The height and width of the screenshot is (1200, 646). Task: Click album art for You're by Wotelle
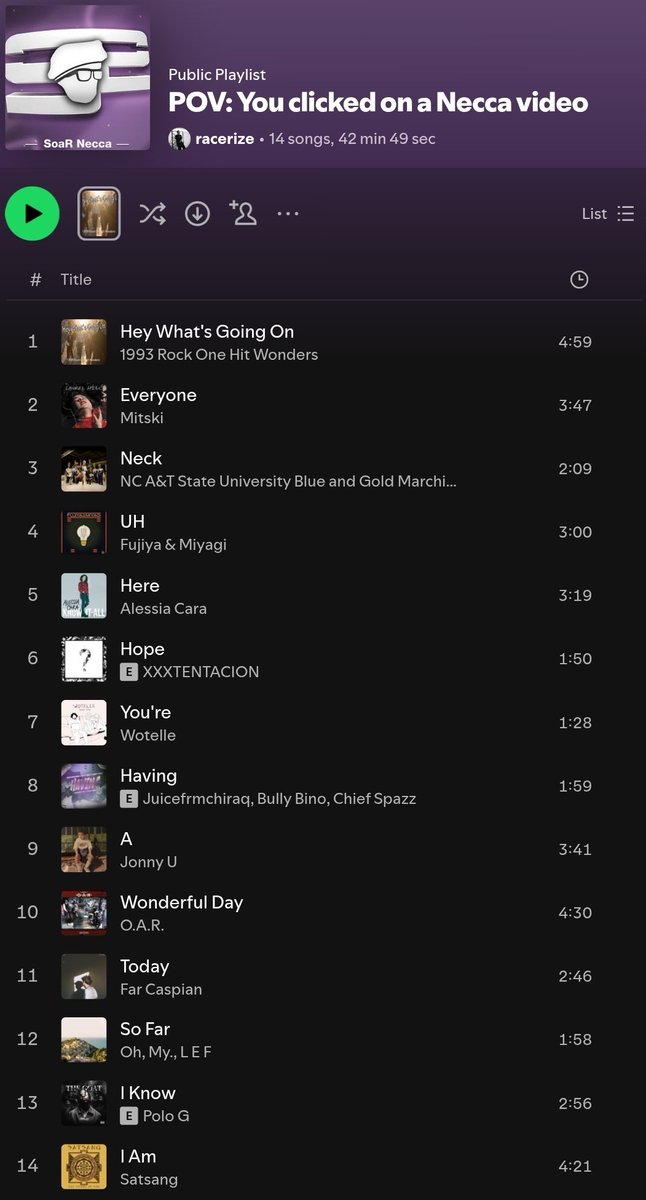pyautogui.click(x=84, y=722)
